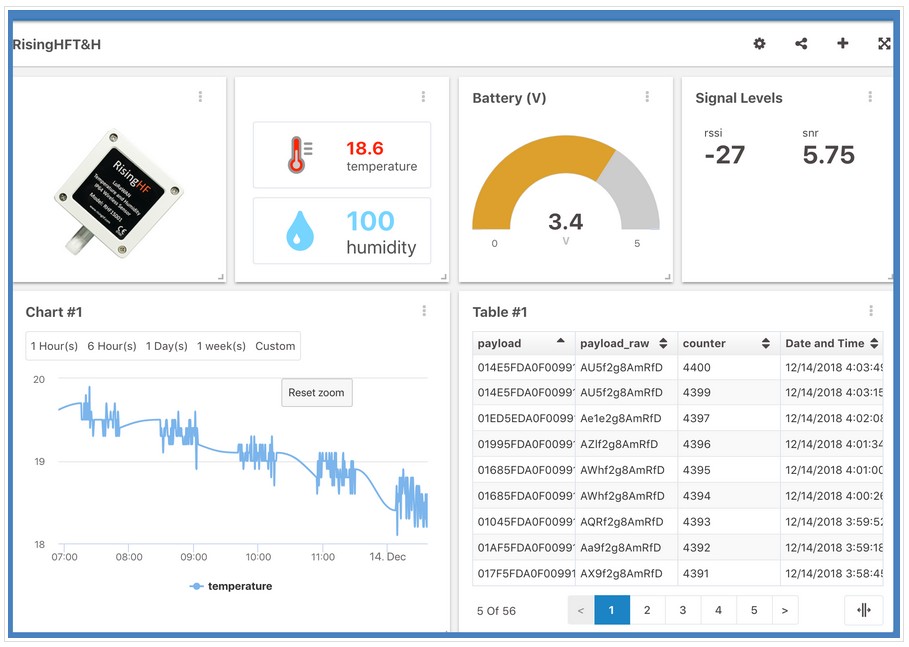The width and height of the screenshot is (909, 647).
Task: Click the Signal Levels widget title
Action: tap(739, 98)
